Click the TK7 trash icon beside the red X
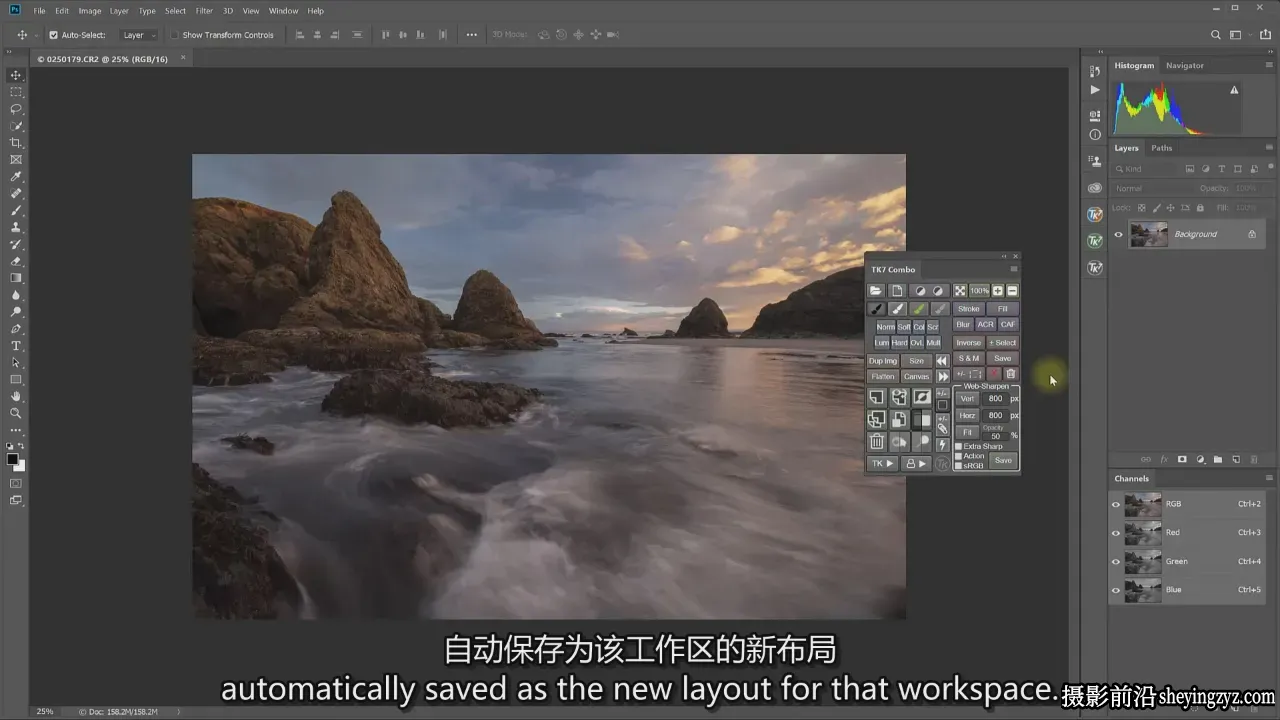 tap(1011, 373)
